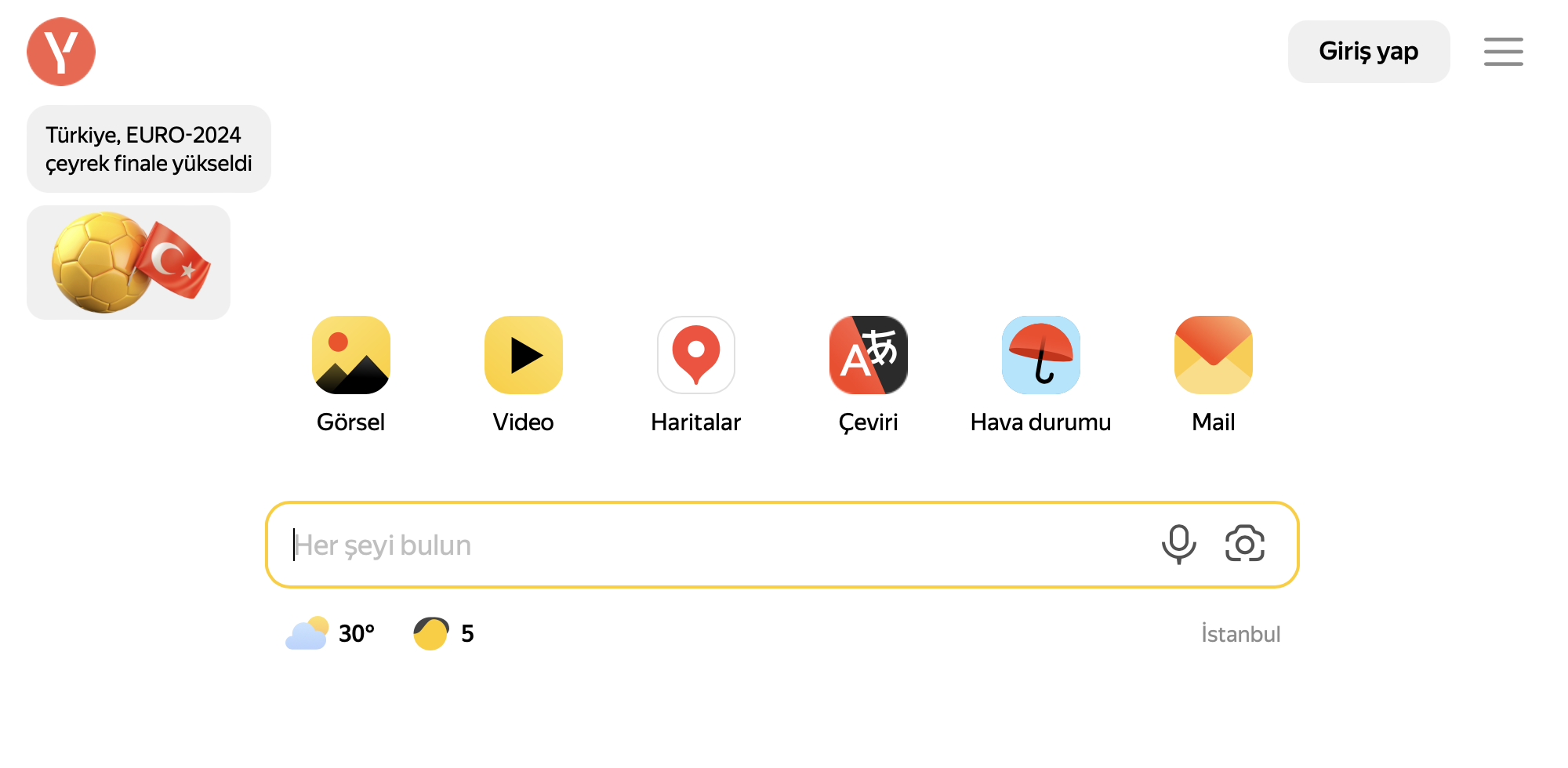Image resolution: width=1568 pixels, height=768 pixels.
Task: Click the 30° temperature reading
Action: (357, 633)
